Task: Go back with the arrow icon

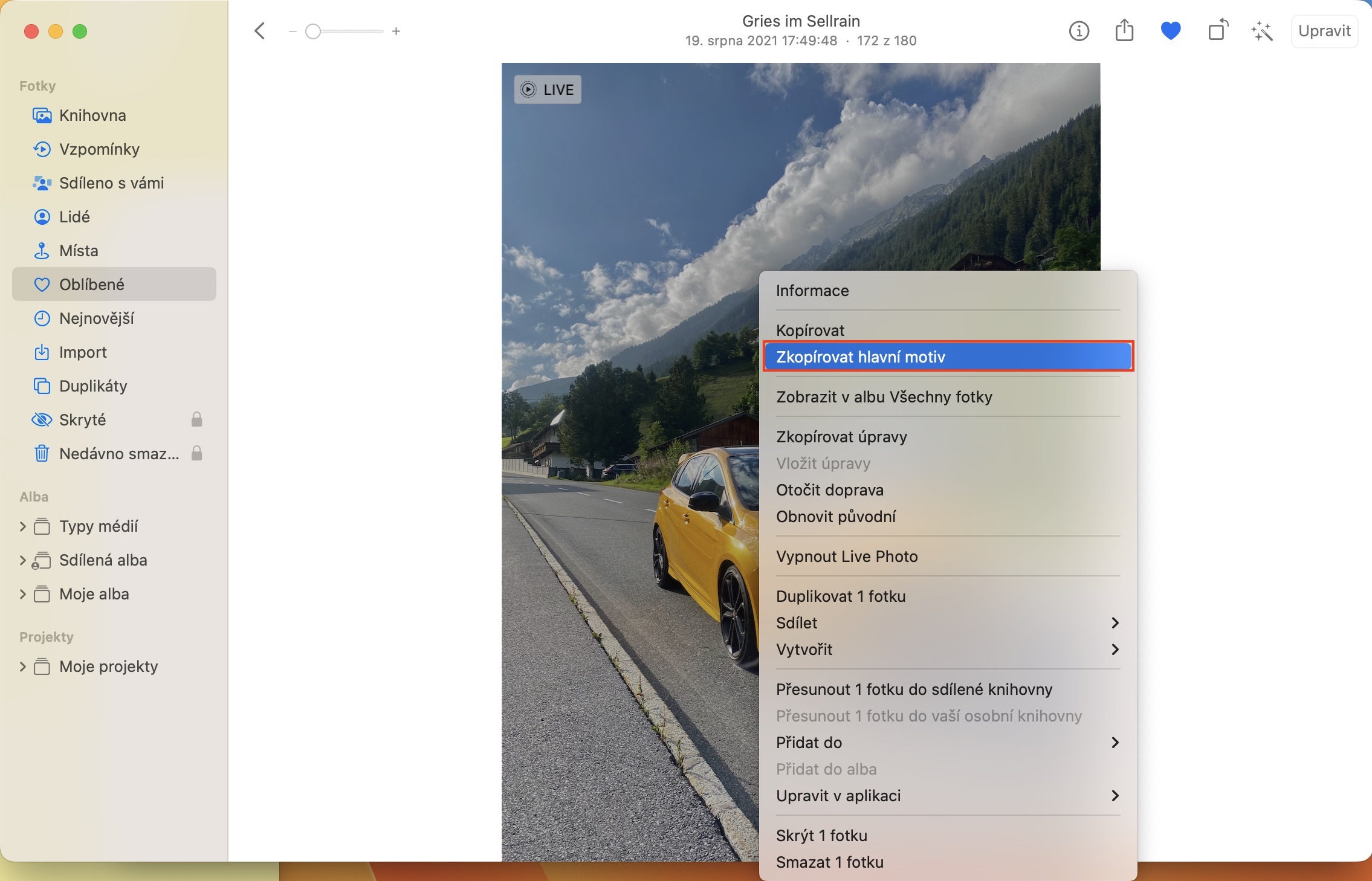Action: coord(260,31)
